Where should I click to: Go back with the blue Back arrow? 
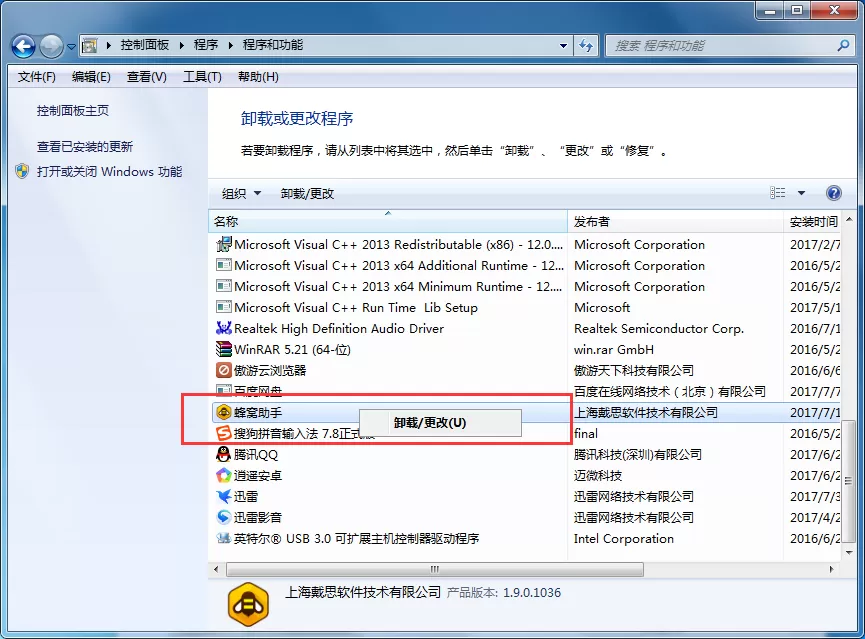[x=23, y=46]
